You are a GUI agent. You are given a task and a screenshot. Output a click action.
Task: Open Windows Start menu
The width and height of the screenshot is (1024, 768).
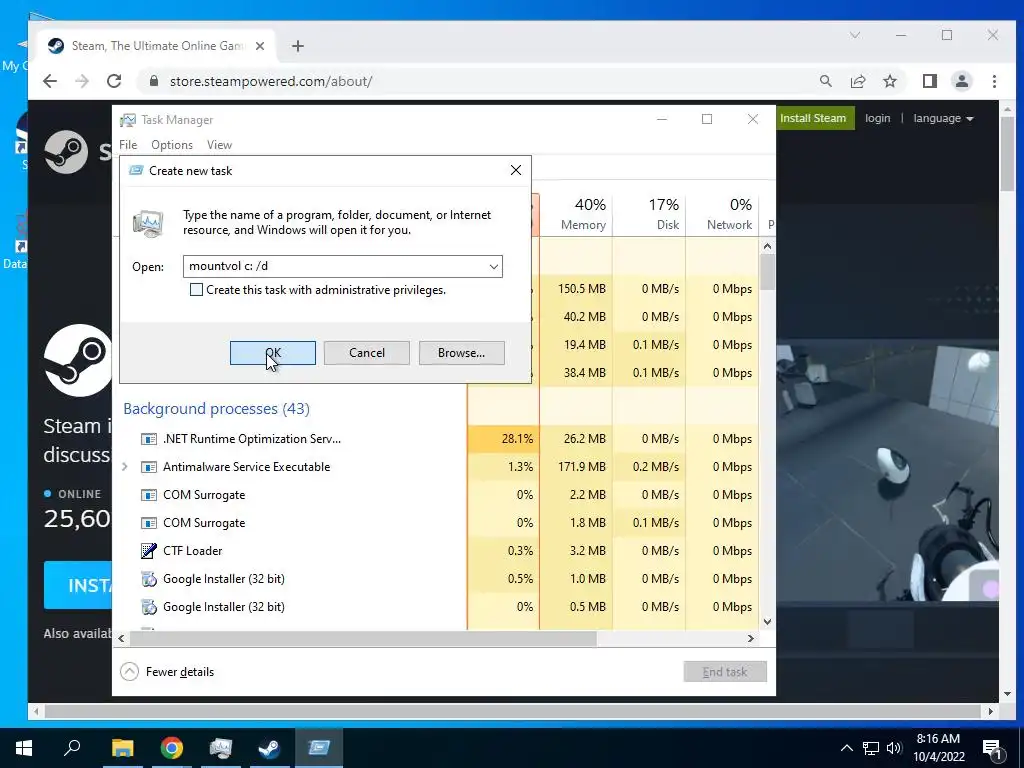24,748
